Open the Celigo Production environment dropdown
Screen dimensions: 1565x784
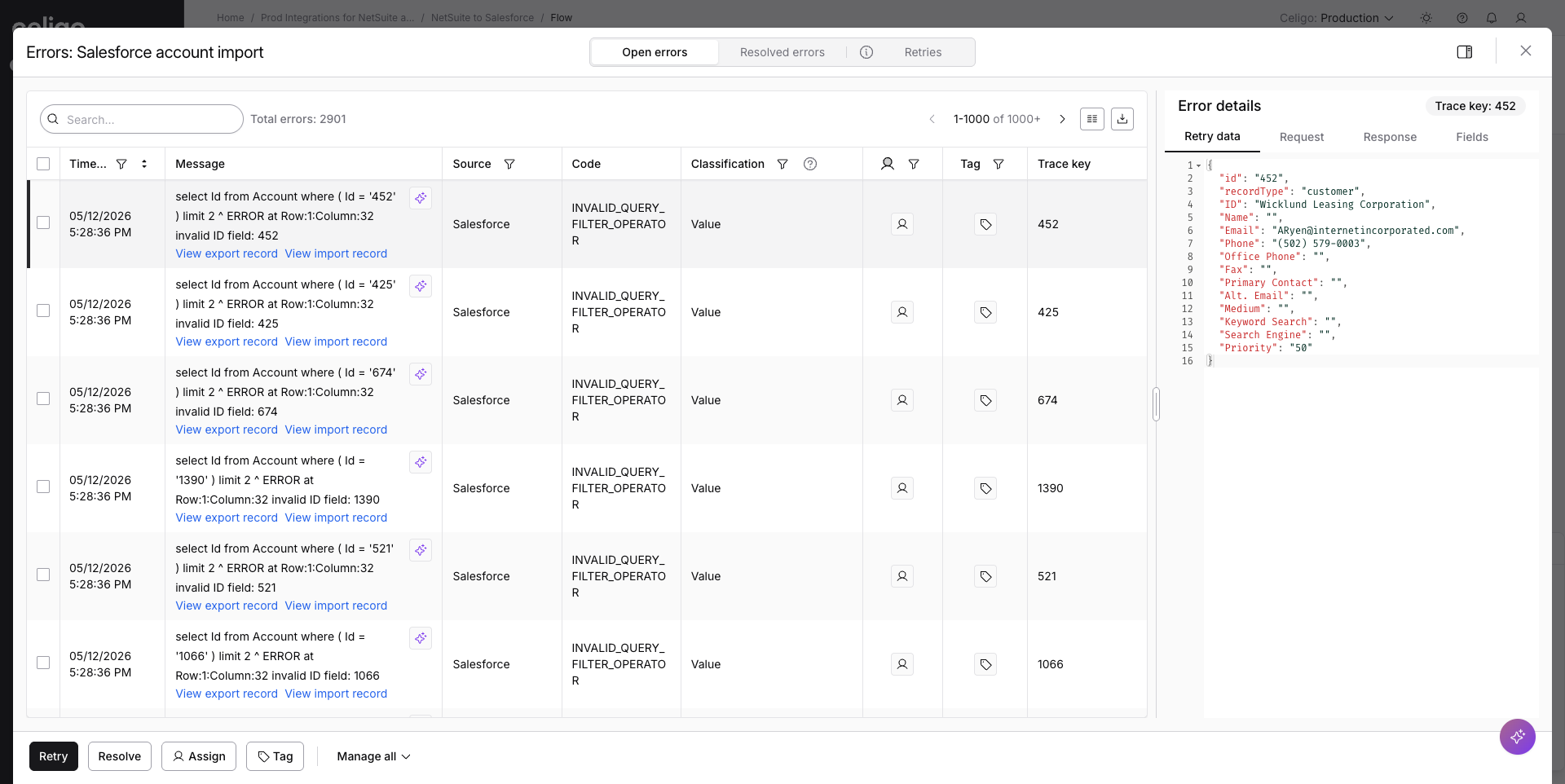point(1336,18)
